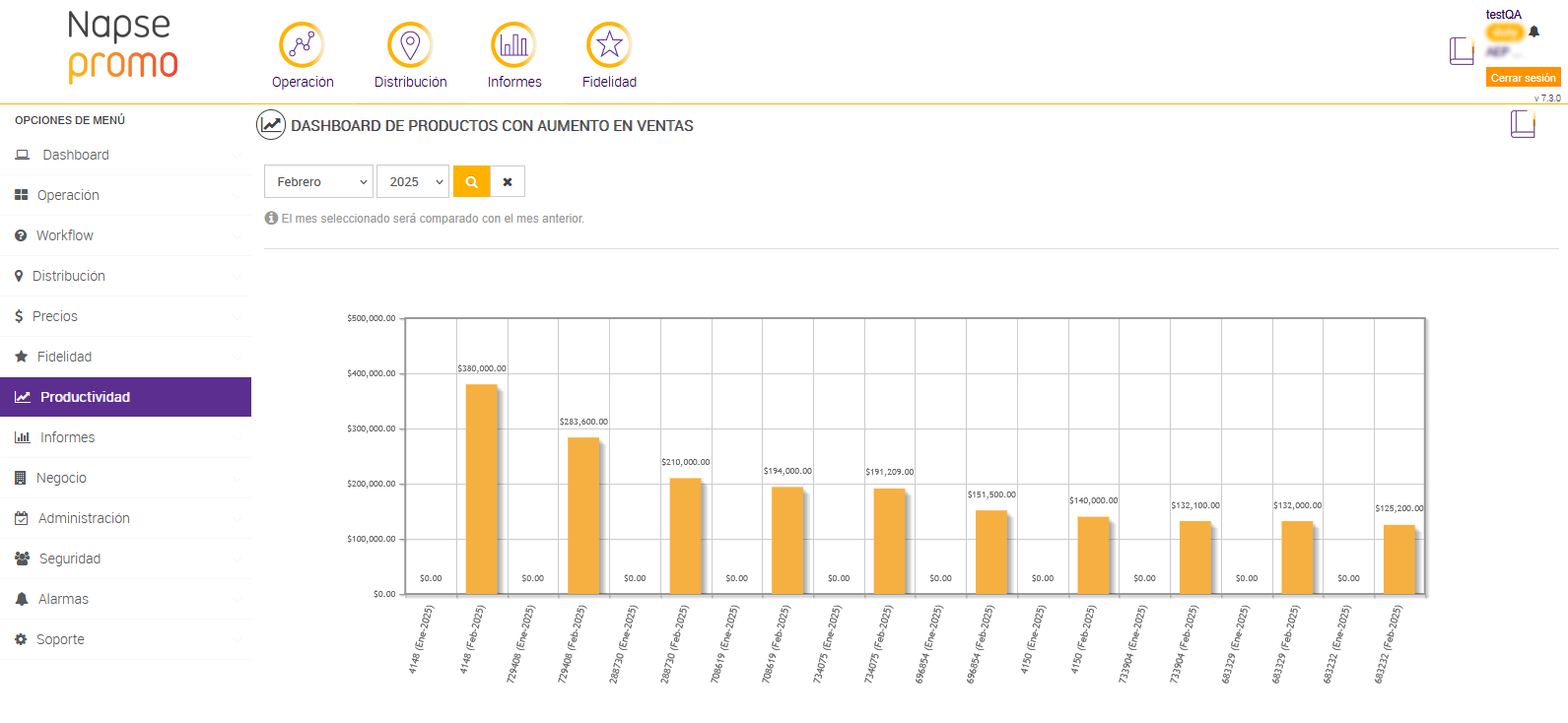Click the $380,000.00 bar for 4148 Feb-2025

coord(481,489)
